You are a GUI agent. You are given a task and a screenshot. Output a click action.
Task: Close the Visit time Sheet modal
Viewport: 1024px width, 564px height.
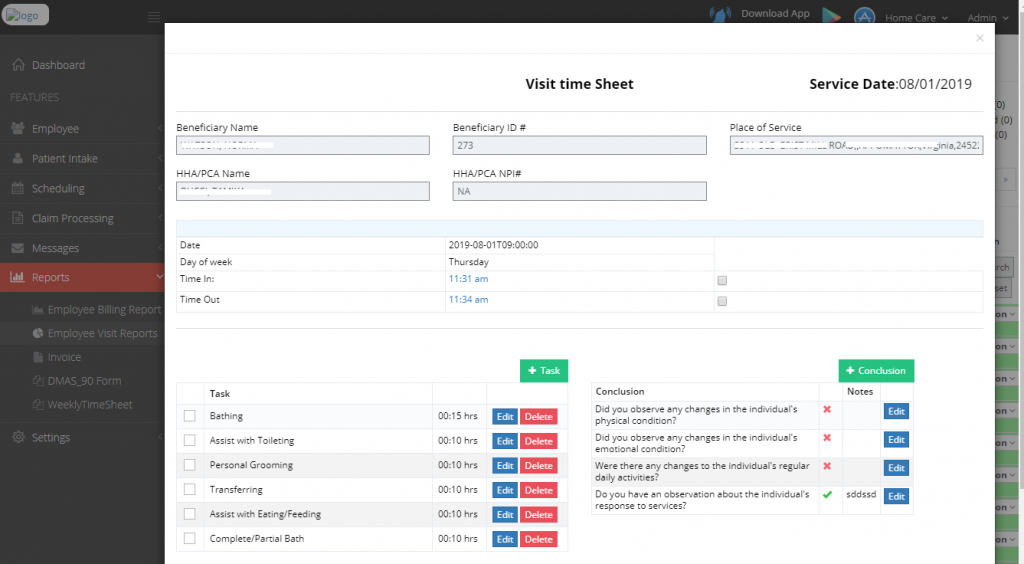pyautogui.click(x=980, y=38)
